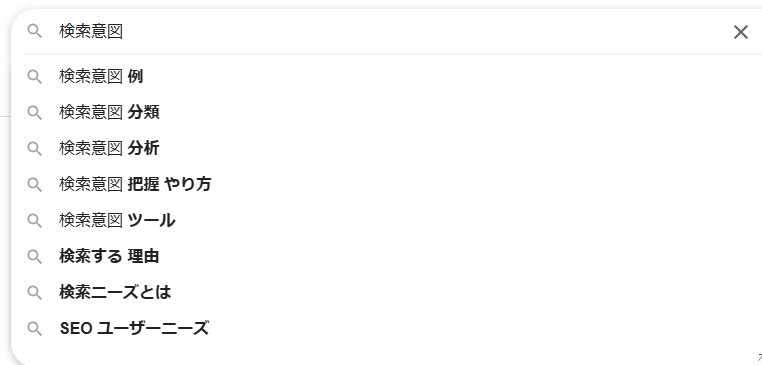
Task: Click the magnifier icon beside 検索意図 分析
Action: click(35, 149)
